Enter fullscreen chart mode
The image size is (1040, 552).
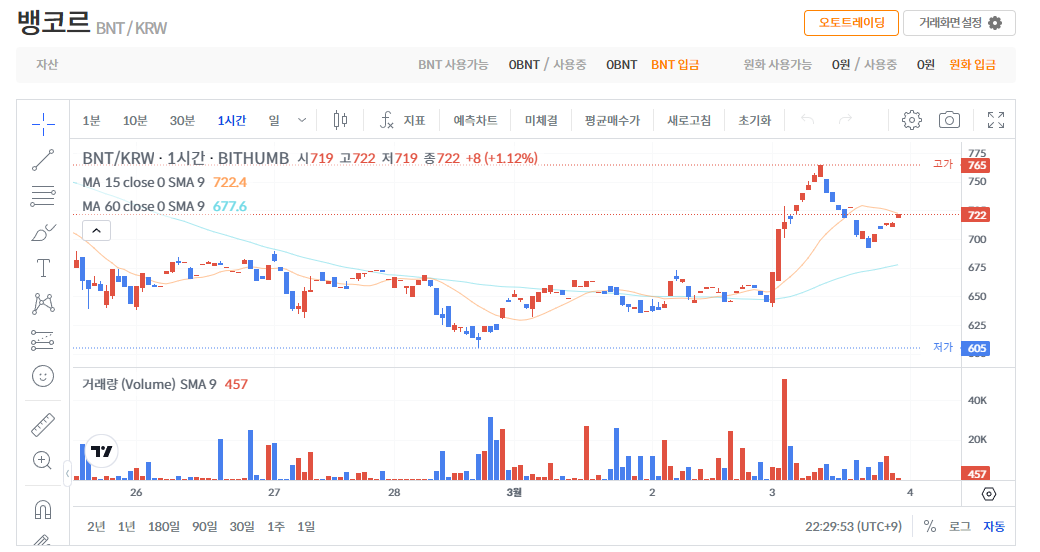click(x=996, y=120)
